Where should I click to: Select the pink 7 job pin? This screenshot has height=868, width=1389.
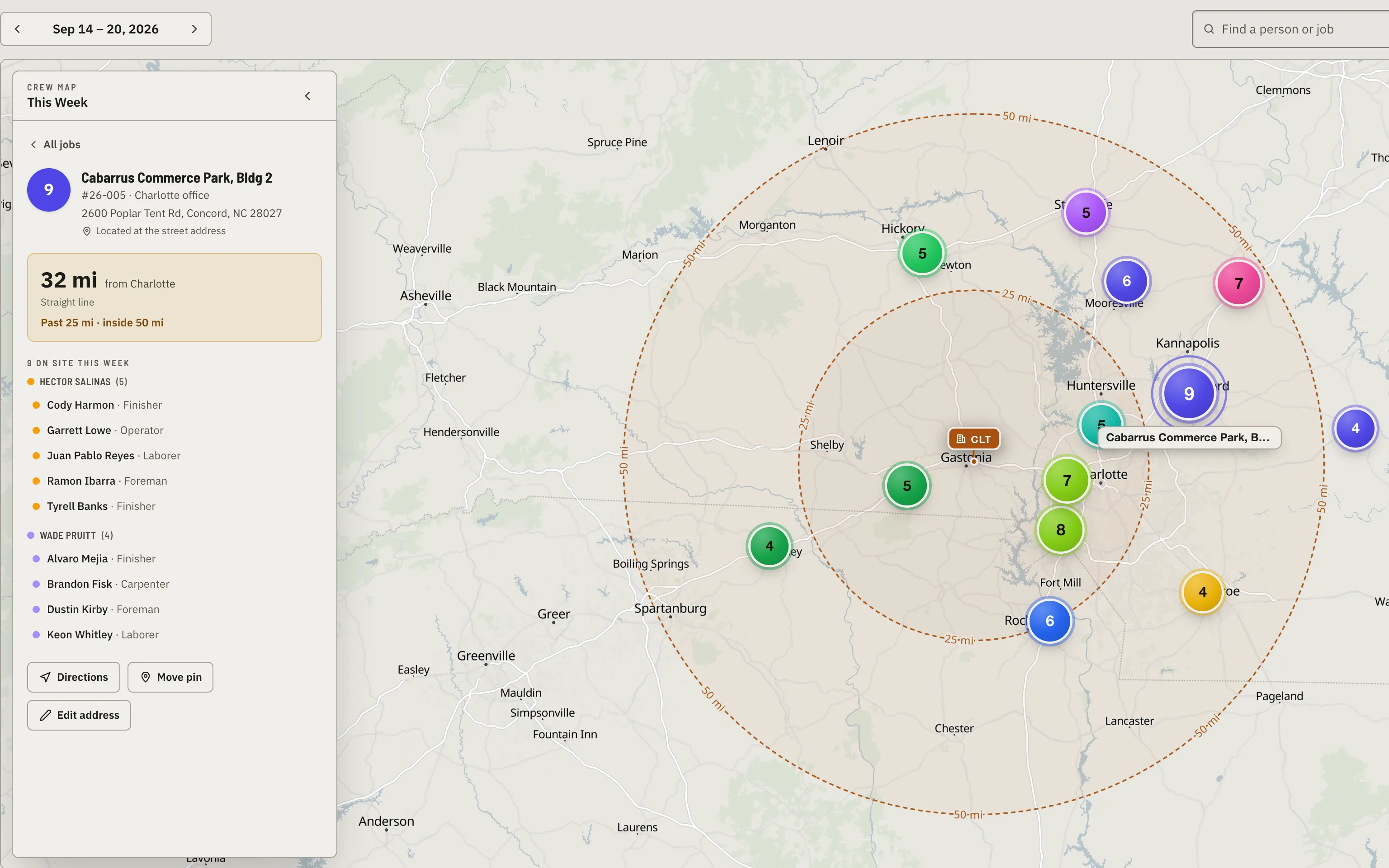[x=1238, y=283]
